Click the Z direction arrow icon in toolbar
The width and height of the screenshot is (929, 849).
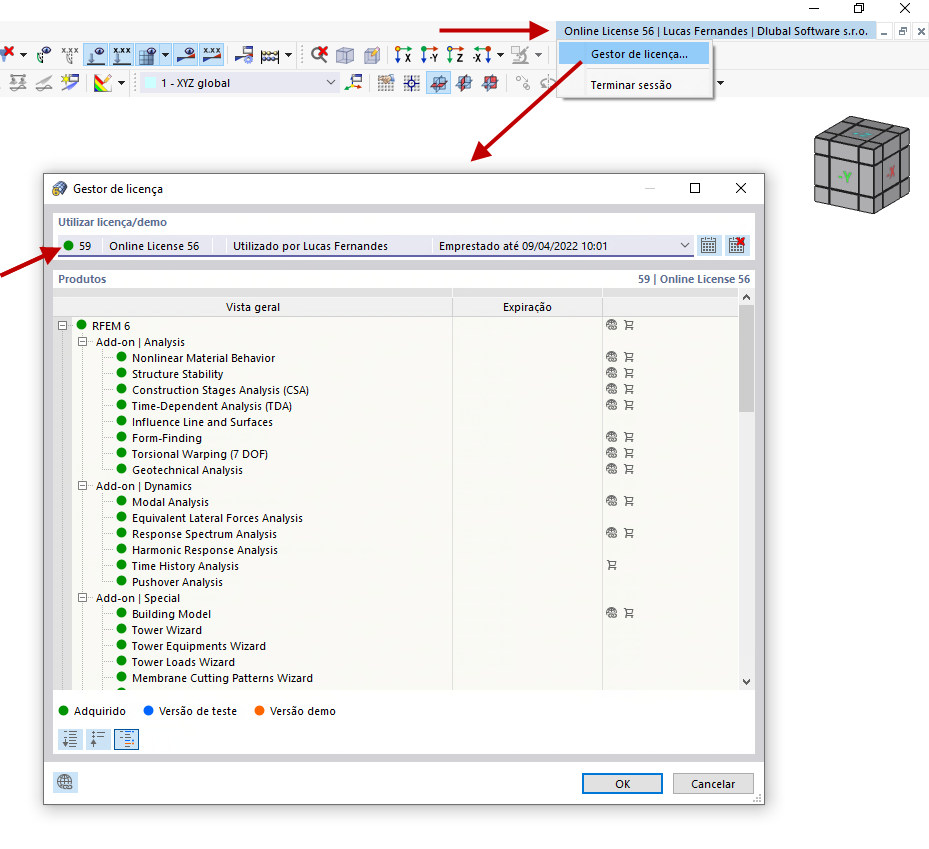[x=453, y=54]
